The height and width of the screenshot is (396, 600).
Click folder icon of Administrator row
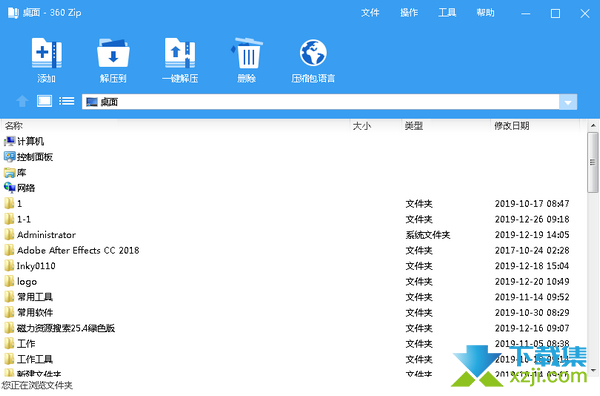tap(9, 235)
